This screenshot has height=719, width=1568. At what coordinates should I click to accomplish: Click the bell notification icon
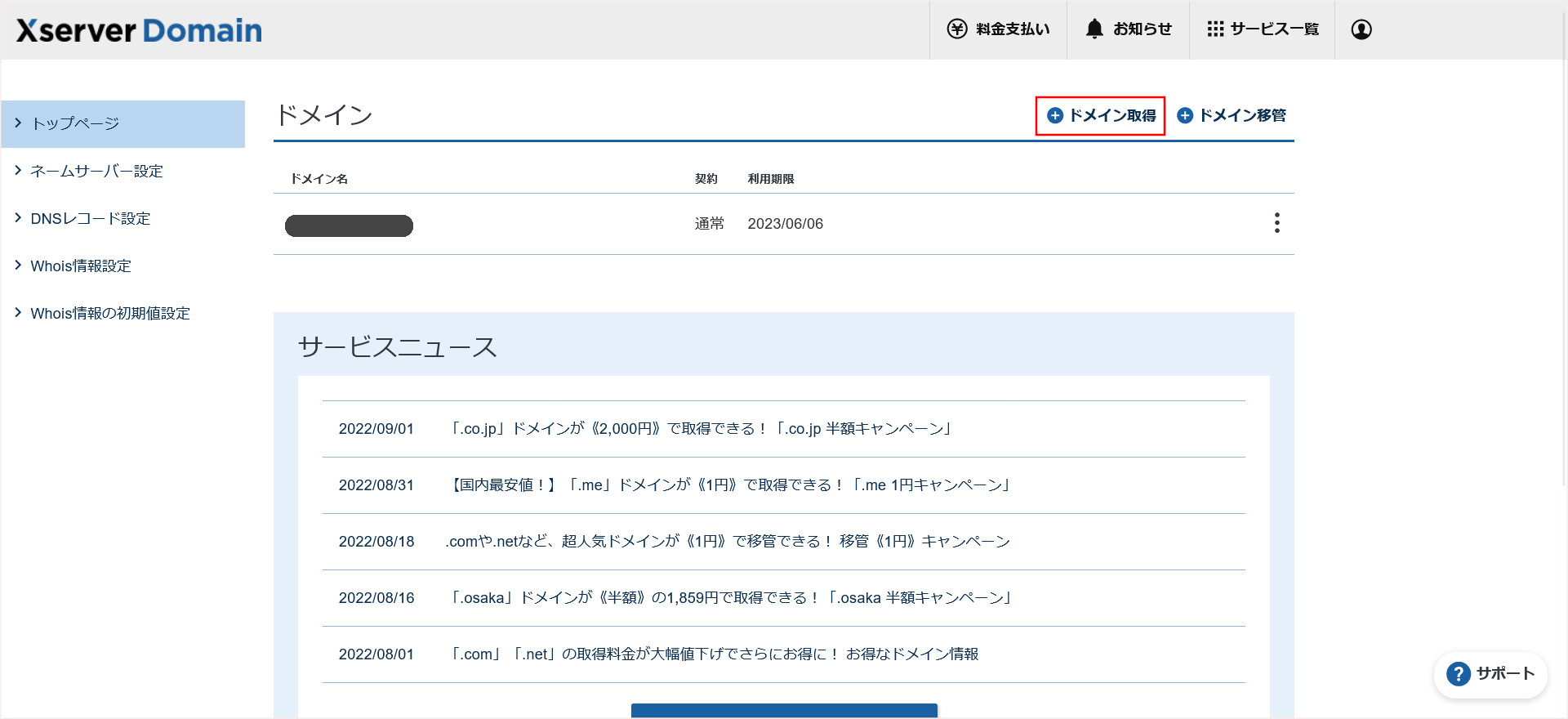(x=1094, y=29)
